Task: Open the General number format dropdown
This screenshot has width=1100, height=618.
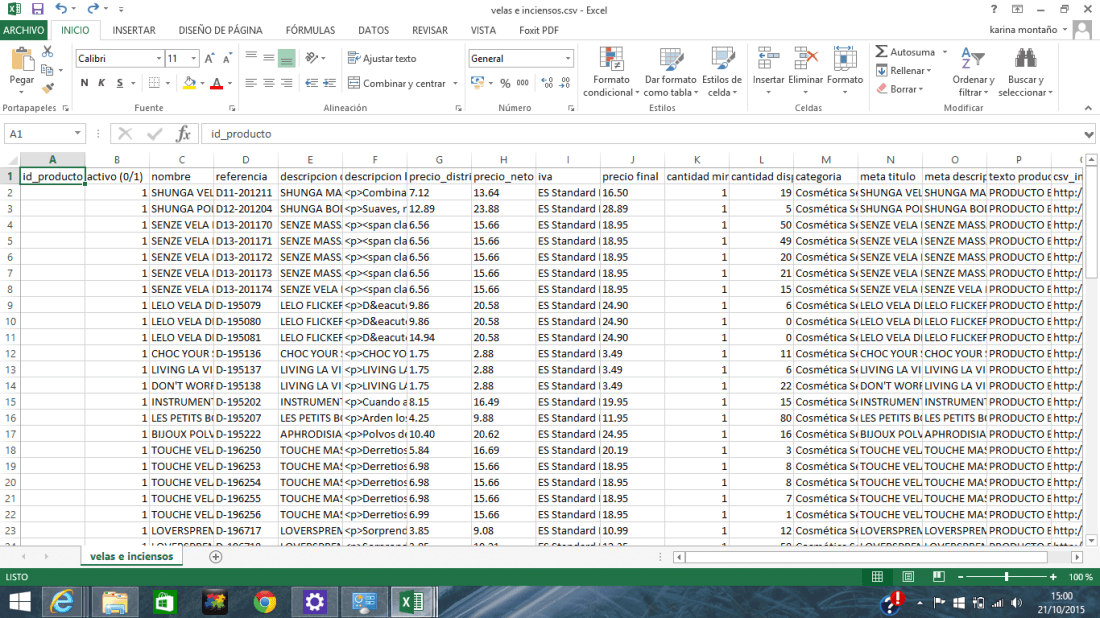Action: coord(568,59)
